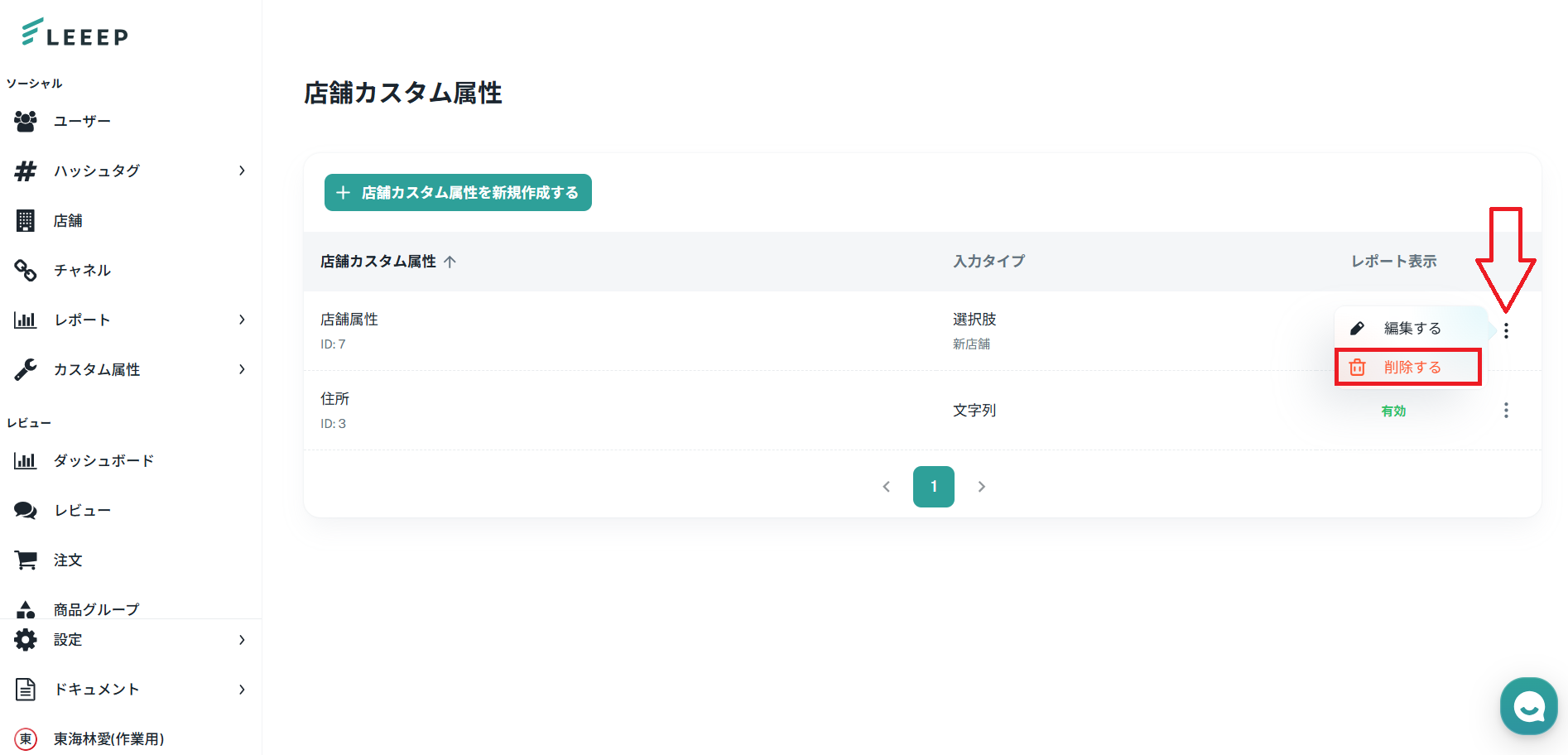Expand the カスタム属性 submenu chevron
Viewport: 1568px width, 755px height.
[242, 369]
